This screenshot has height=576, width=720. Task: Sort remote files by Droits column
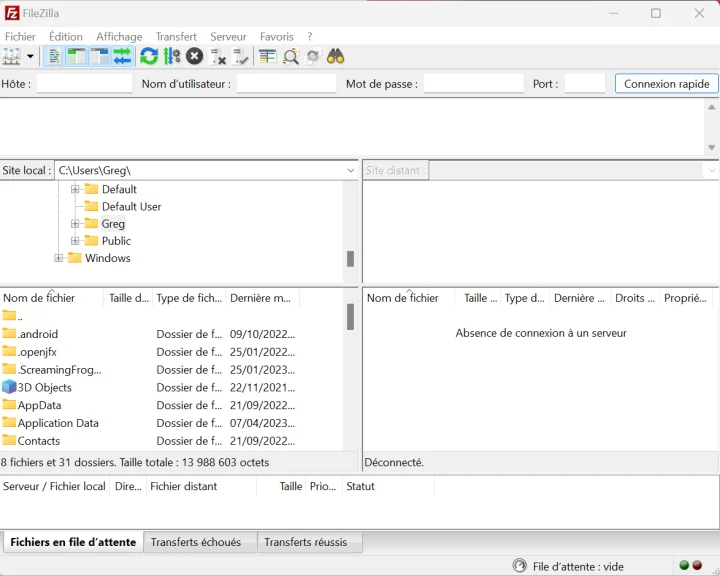pos(636,298)
